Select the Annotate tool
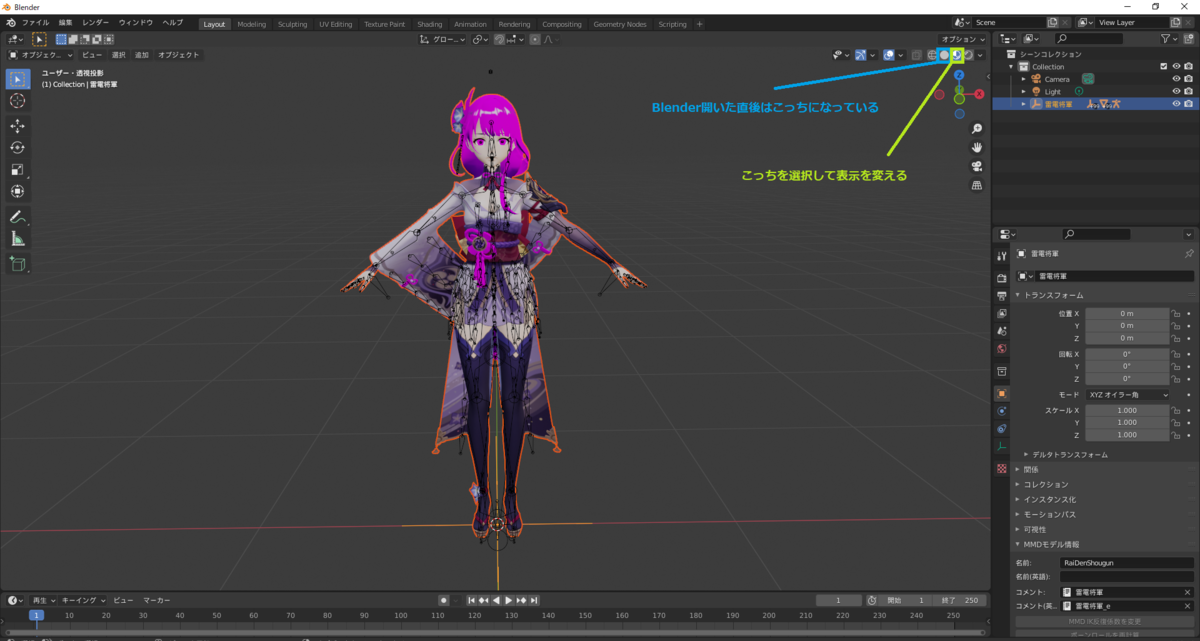Image resolution: width=1200 pixels, height=641 pixels. coord(18,217)
